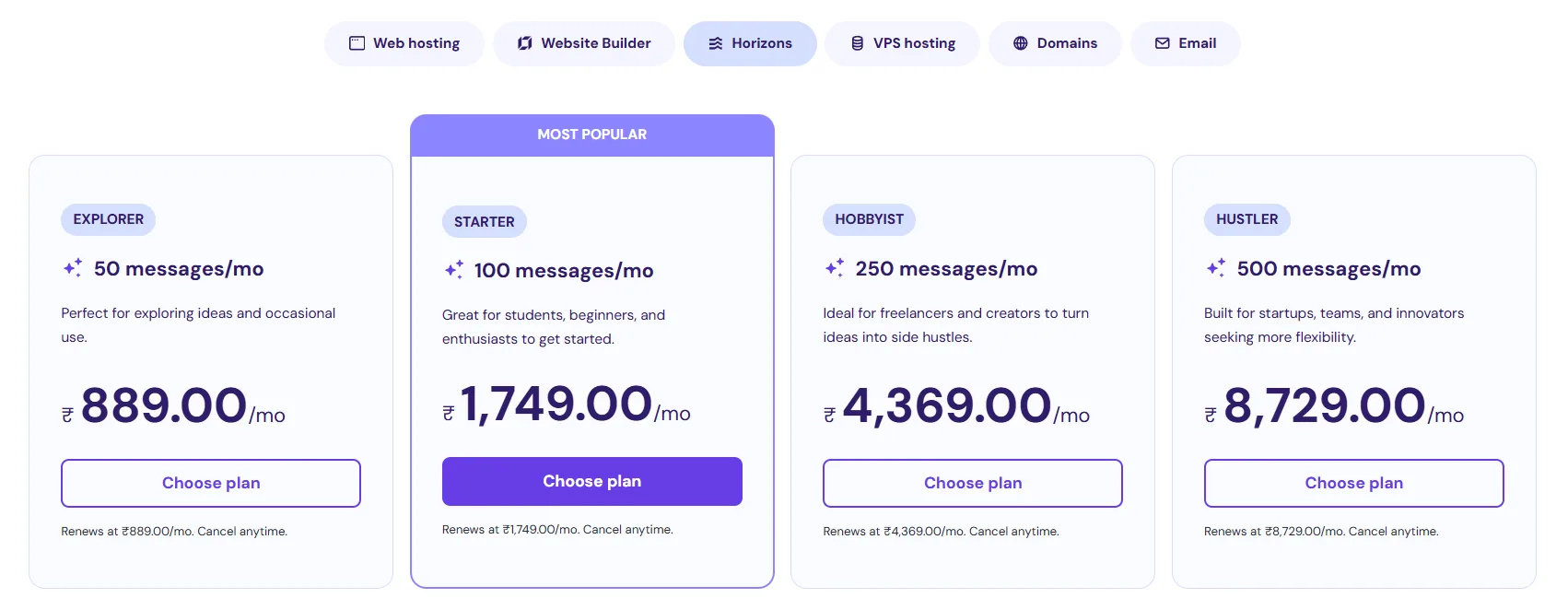Choose the Hustler plan
Image resolution: width=1568 pixels, height=610 pixels.
[1353, 483]
